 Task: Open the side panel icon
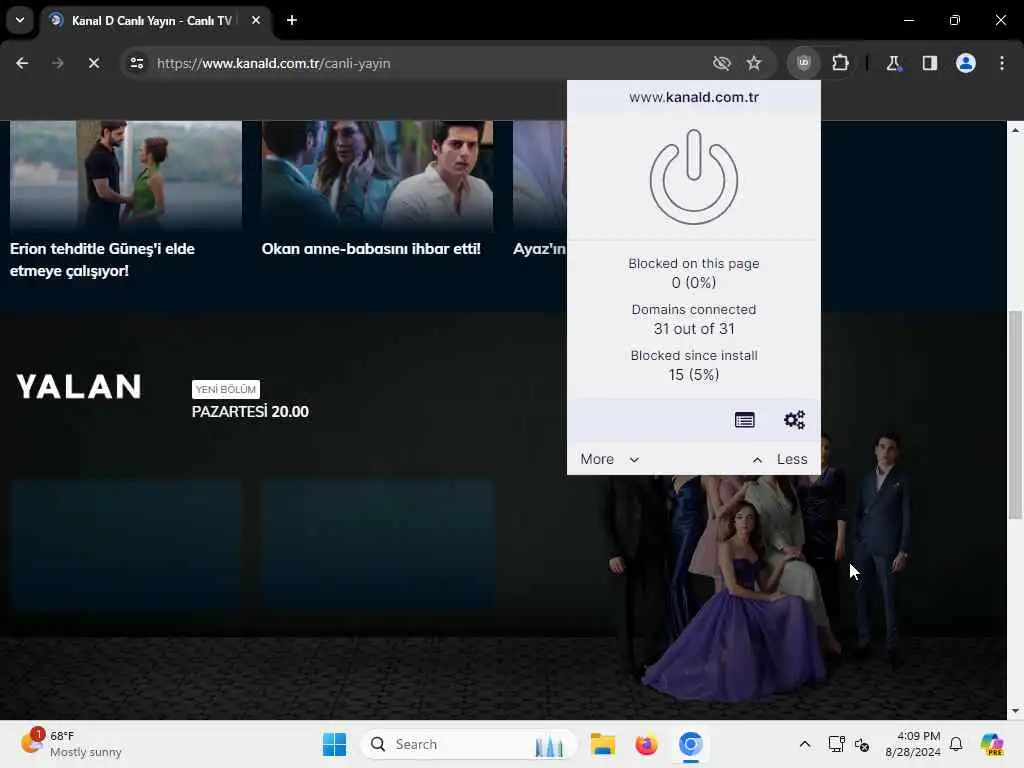(x=929, y=63)
